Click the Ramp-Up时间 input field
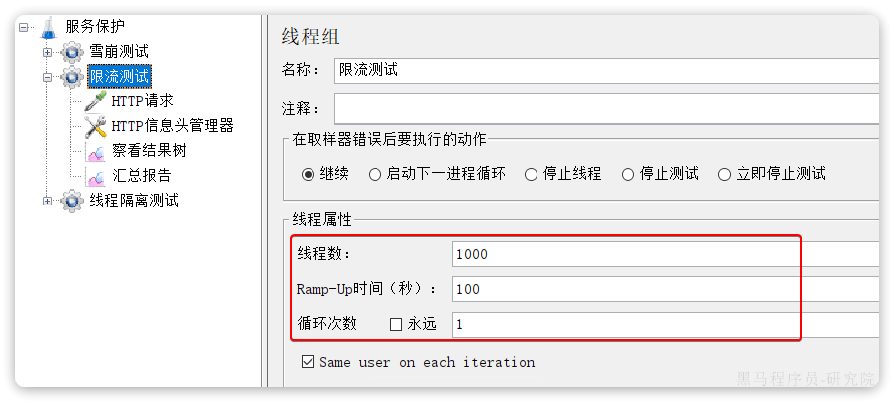The image size is (894, 404). pyautogui.click(x=660, y=289)
